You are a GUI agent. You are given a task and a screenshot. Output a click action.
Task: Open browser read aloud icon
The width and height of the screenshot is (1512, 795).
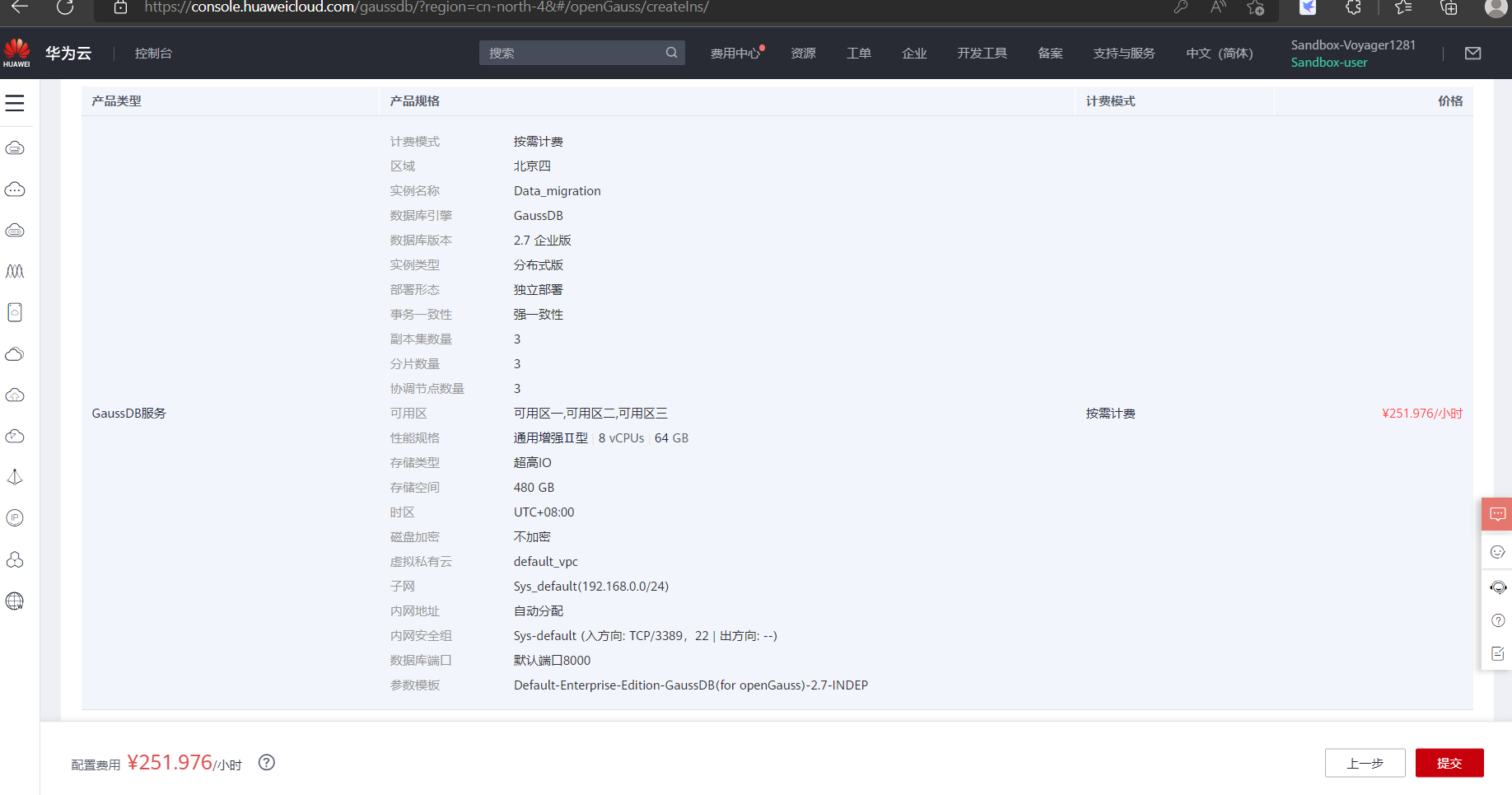1218,7
